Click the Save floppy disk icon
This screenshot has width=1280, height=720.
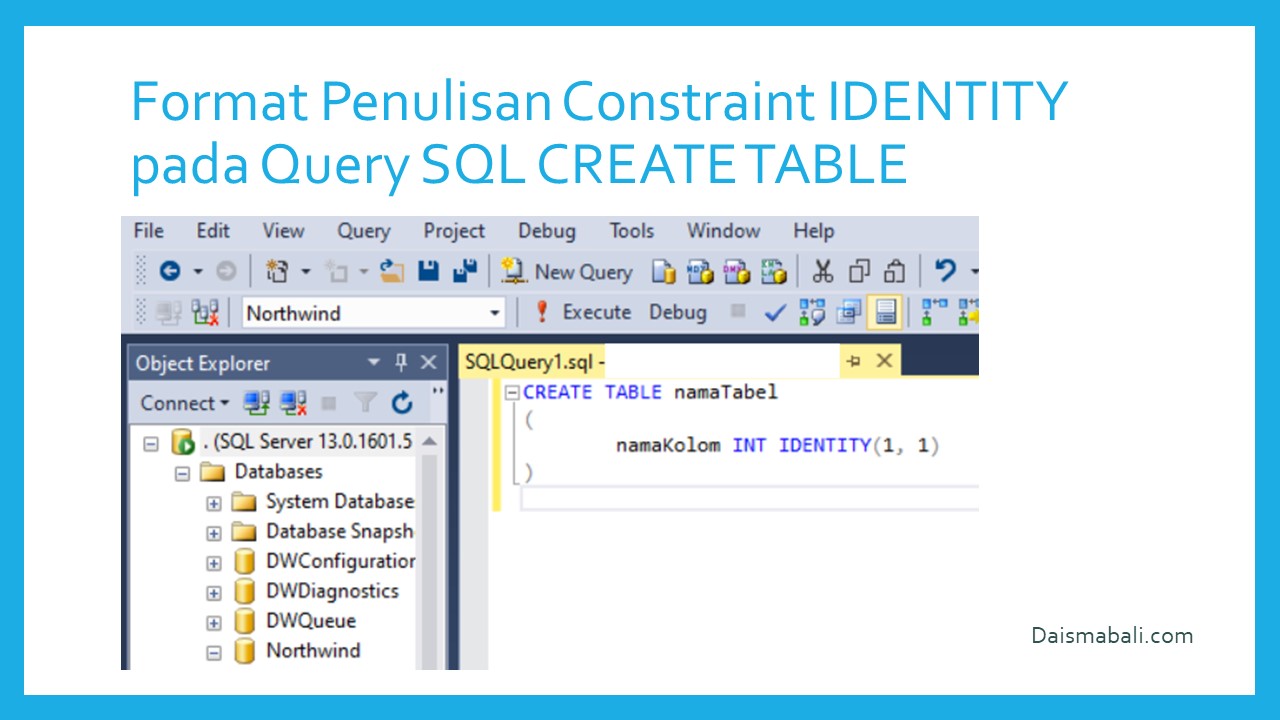(429, 271)
